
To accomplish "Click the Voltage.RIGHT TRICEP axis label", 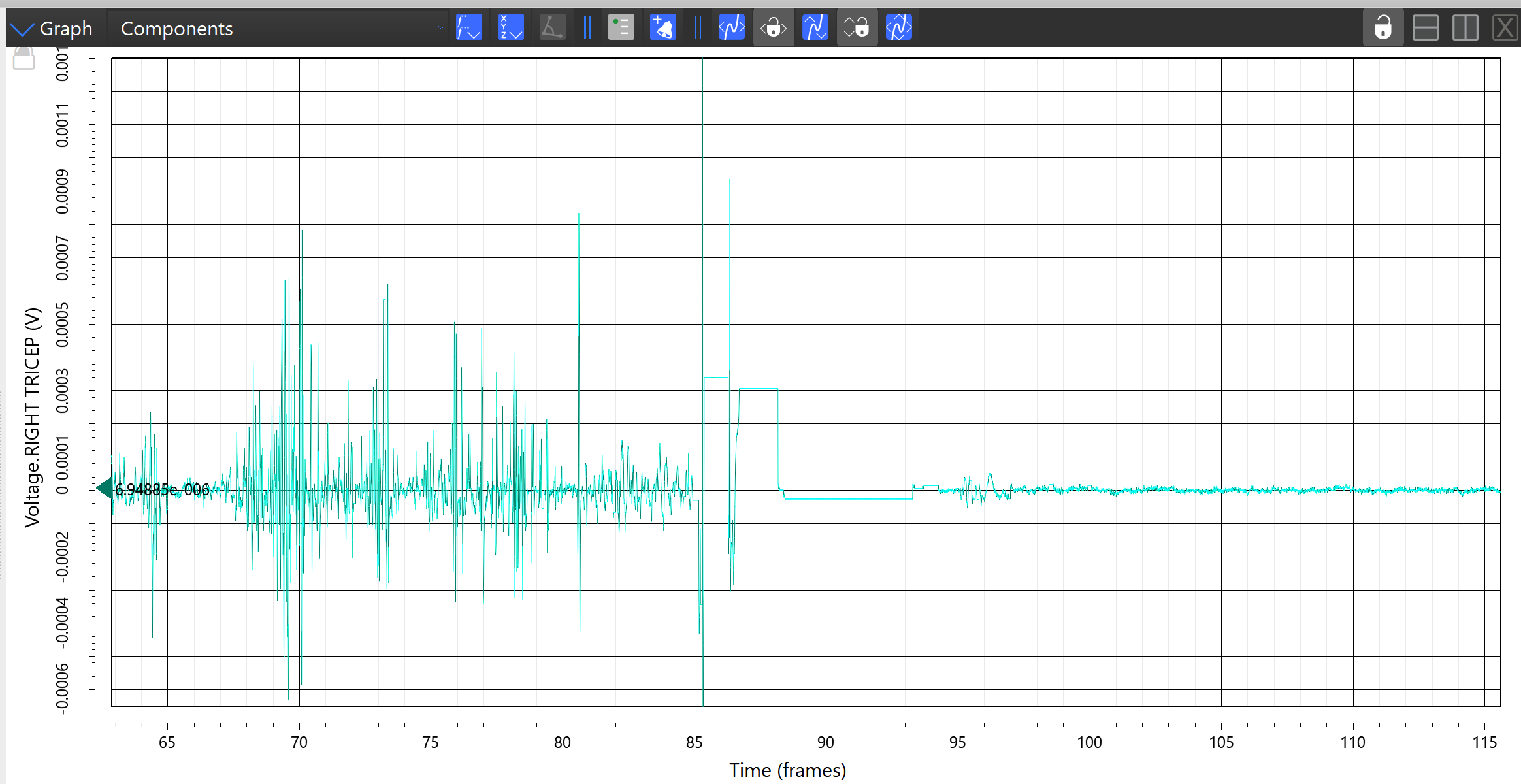I will (x=32, y=417).
